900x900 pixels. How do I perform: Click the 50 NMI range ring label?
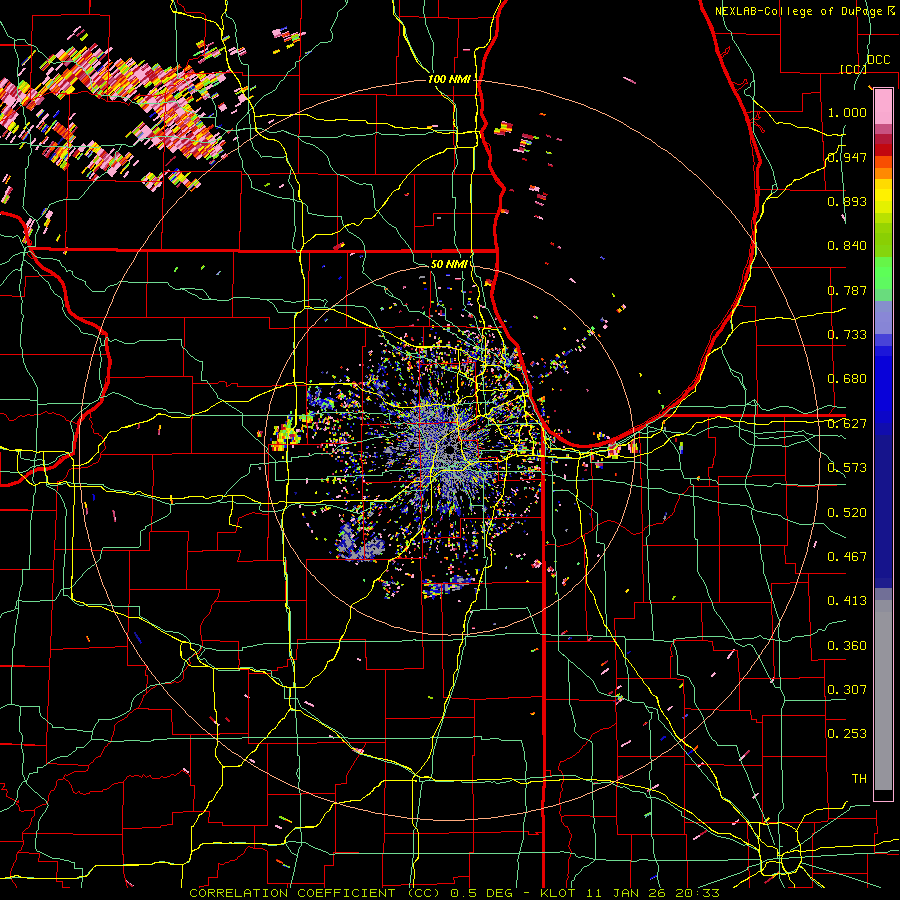tap(449, 264)
